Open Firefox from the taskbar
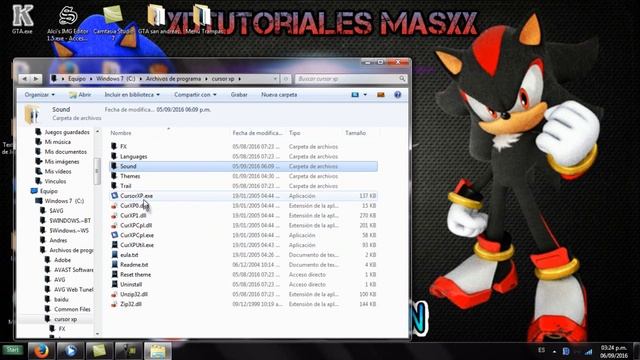Screen dimensions: 640x360 41,351
